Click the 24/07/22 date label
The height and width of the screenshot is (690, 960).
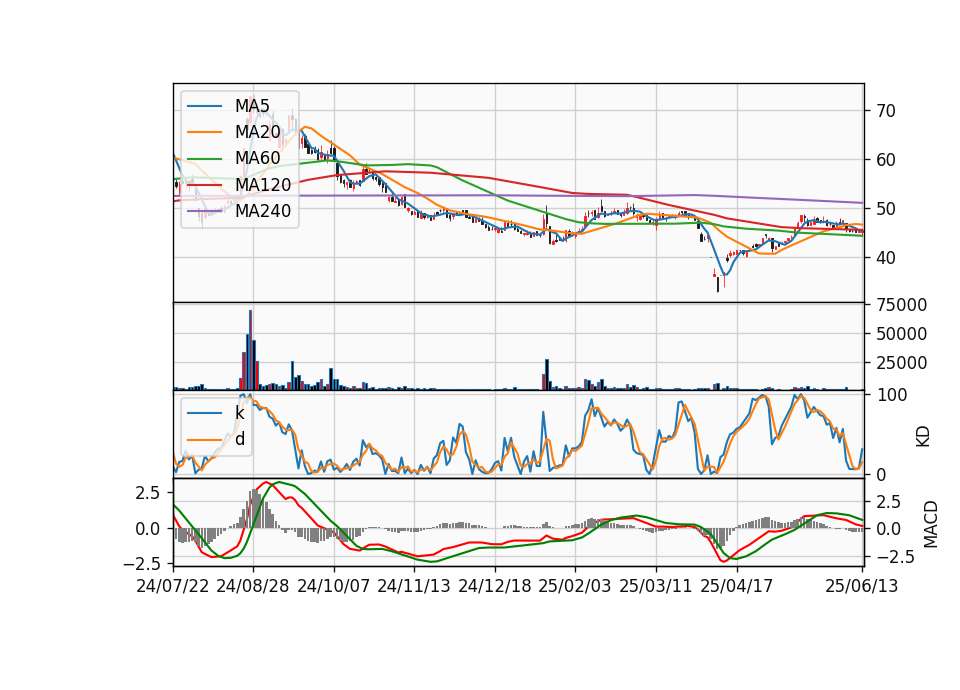[173, 586]
